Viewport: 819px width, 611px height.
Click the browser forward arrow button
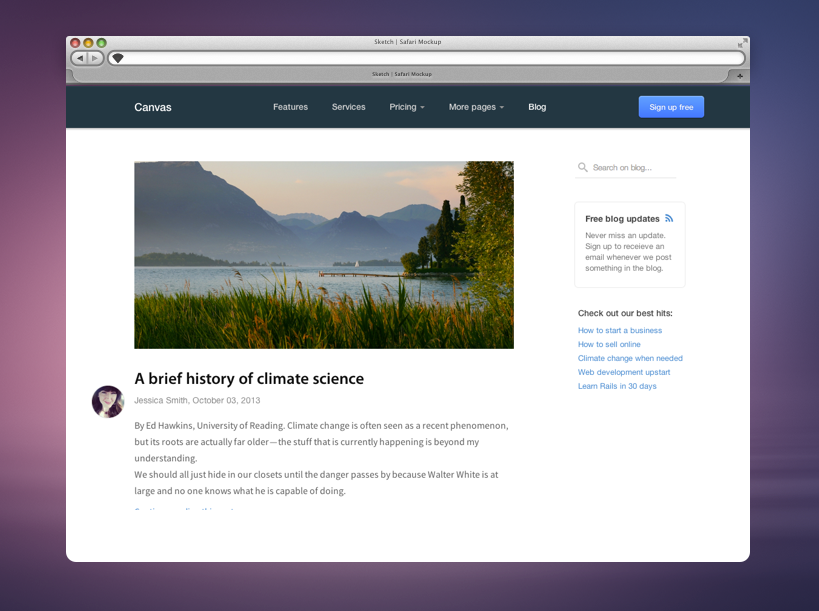point(95,58)
